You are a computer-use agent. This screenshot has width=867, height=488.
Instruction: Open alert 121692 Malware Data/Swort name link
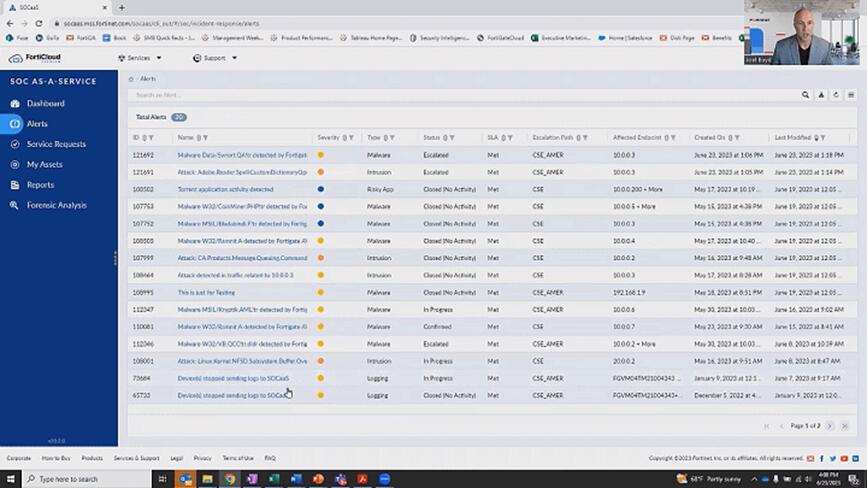coord(242,155)
